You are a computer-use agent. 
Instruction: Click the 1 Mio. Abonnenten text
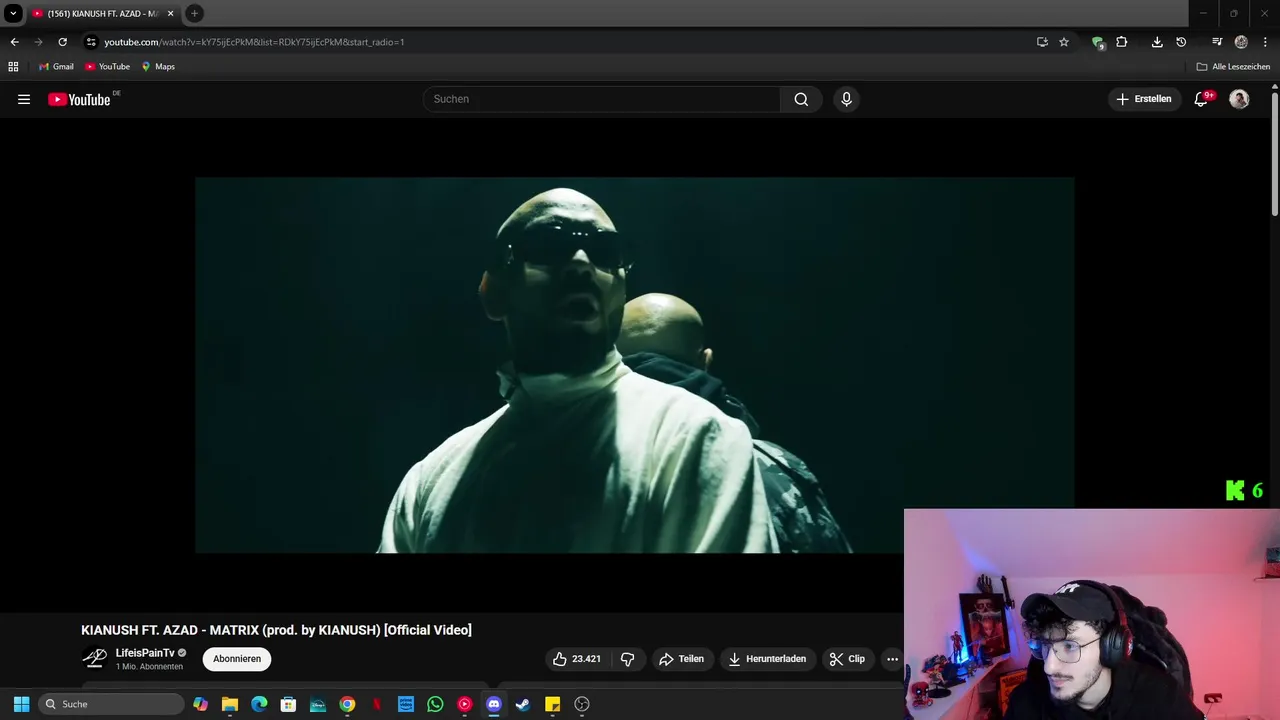coord(149,667)
